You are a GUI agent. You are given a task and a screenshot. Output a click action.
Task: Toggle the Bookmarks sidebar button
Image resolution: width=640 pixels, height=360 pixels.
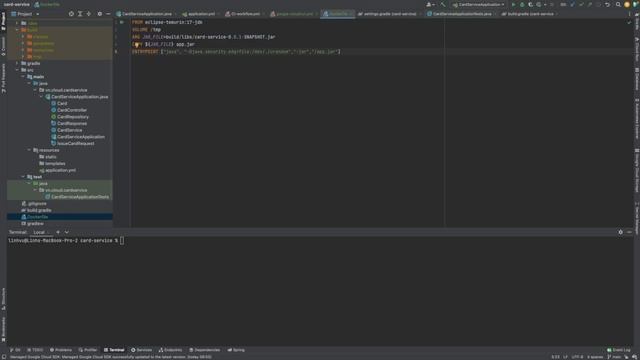click(3, 330)
